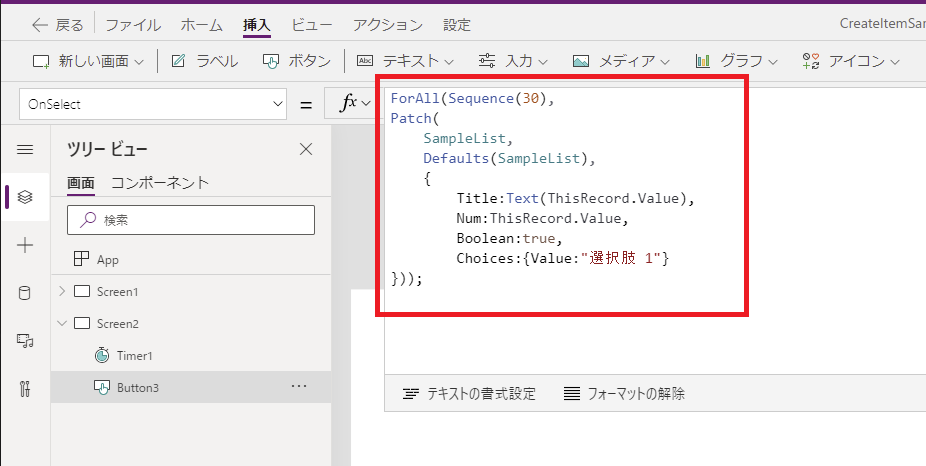Viewport: 926px width, 466px height.
Task: Click the App grid icon
Action: [x=82, y=259]
